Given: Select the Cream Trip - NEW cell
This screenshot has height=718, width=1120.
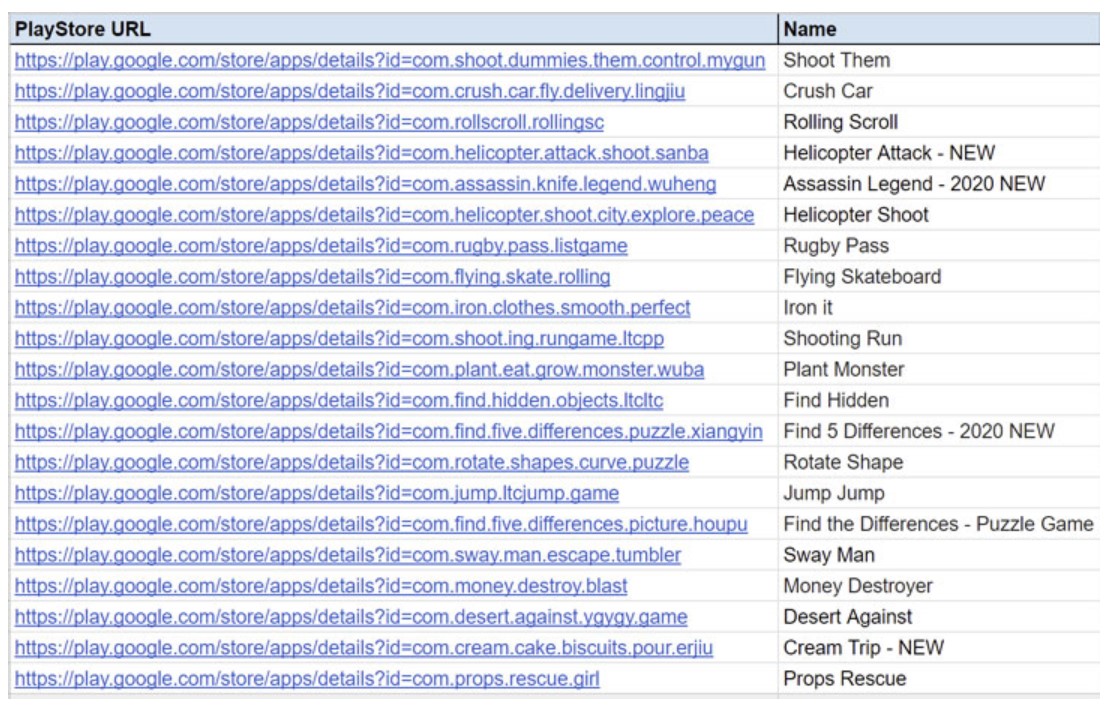Looking at the screenshot, I should pos(939,648).
